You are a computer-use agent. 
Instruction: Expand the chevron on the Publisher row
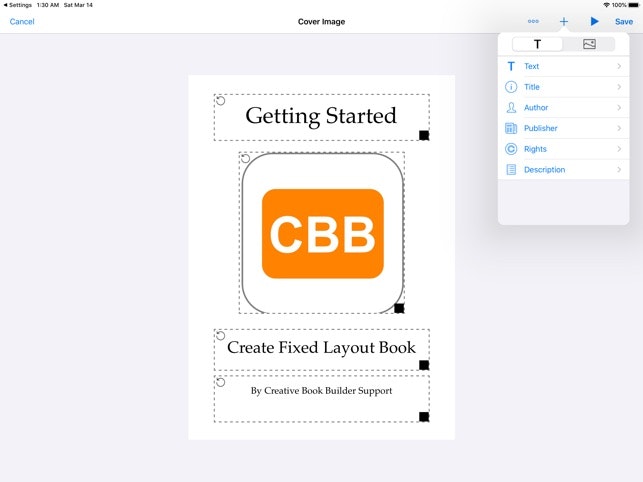619,128
